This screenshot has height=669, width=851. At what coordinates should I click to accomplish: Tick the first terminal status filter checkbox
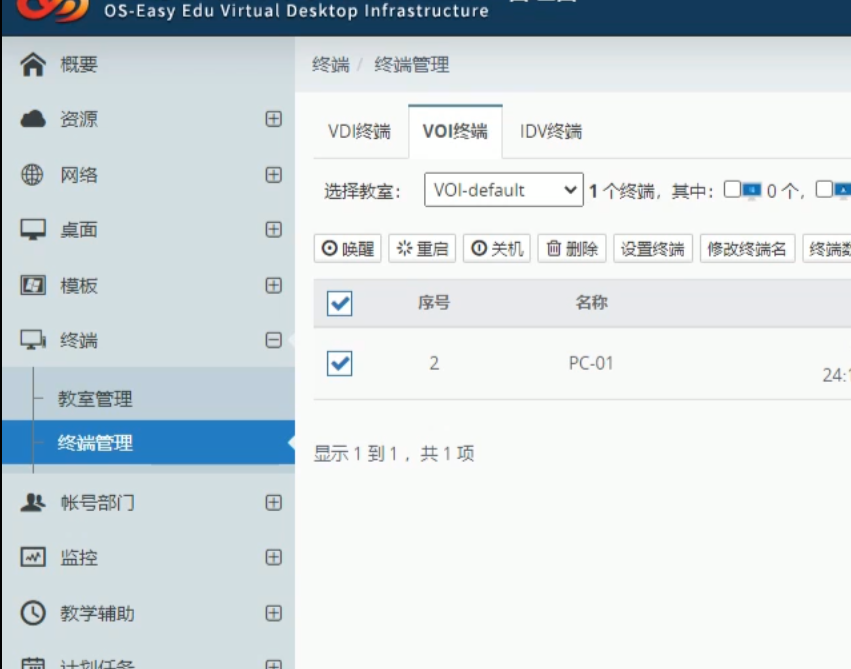(x=732, y=190)
